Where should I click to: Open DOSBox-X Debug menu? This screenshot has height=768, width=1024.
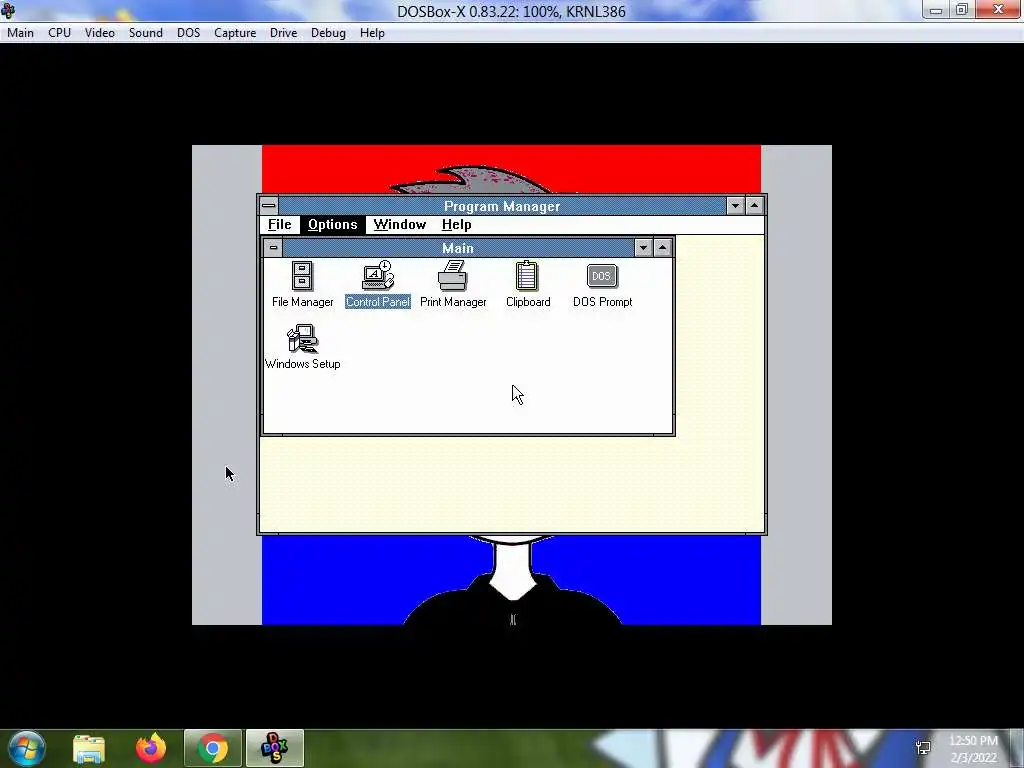(x=328, y=33)
